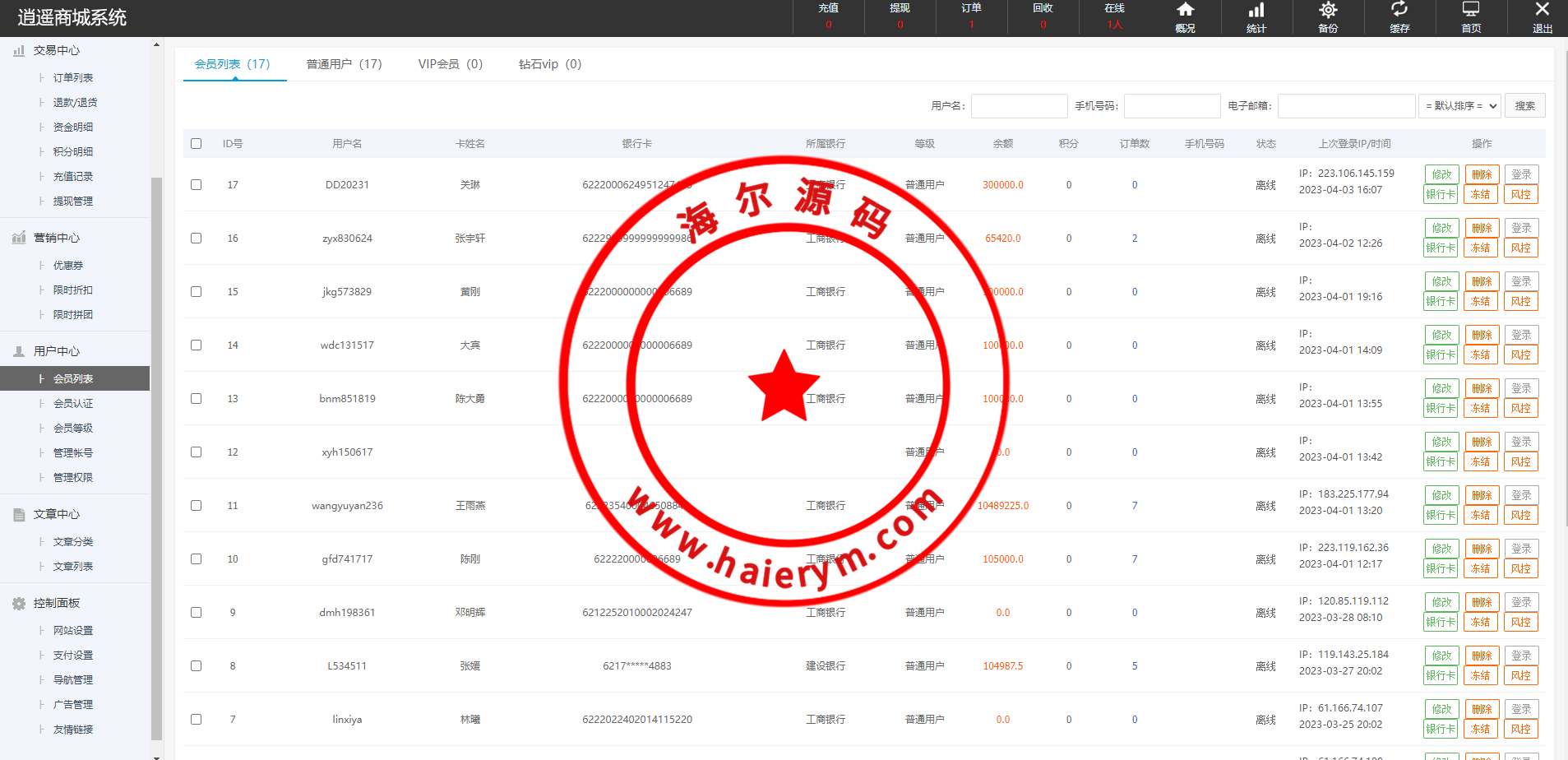Click the 缓存 refresh icon

pos(1399,11)
